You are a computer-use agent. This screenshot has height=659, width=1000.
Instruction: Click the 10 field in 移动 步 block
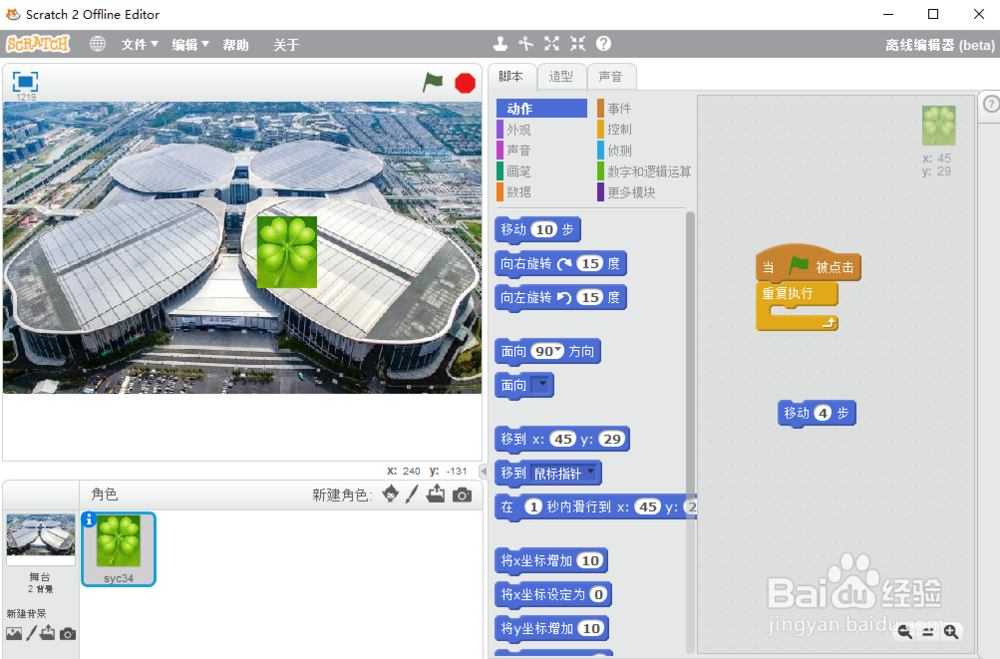pos(544,230)
